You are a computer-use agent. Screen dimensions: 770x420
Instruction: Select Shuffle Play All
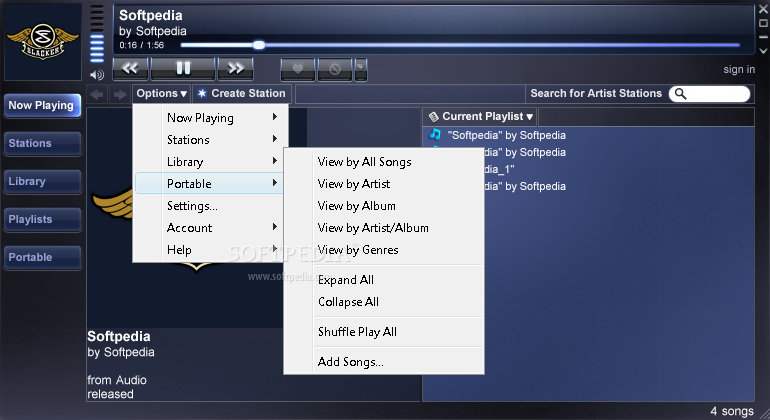[384, 332]
